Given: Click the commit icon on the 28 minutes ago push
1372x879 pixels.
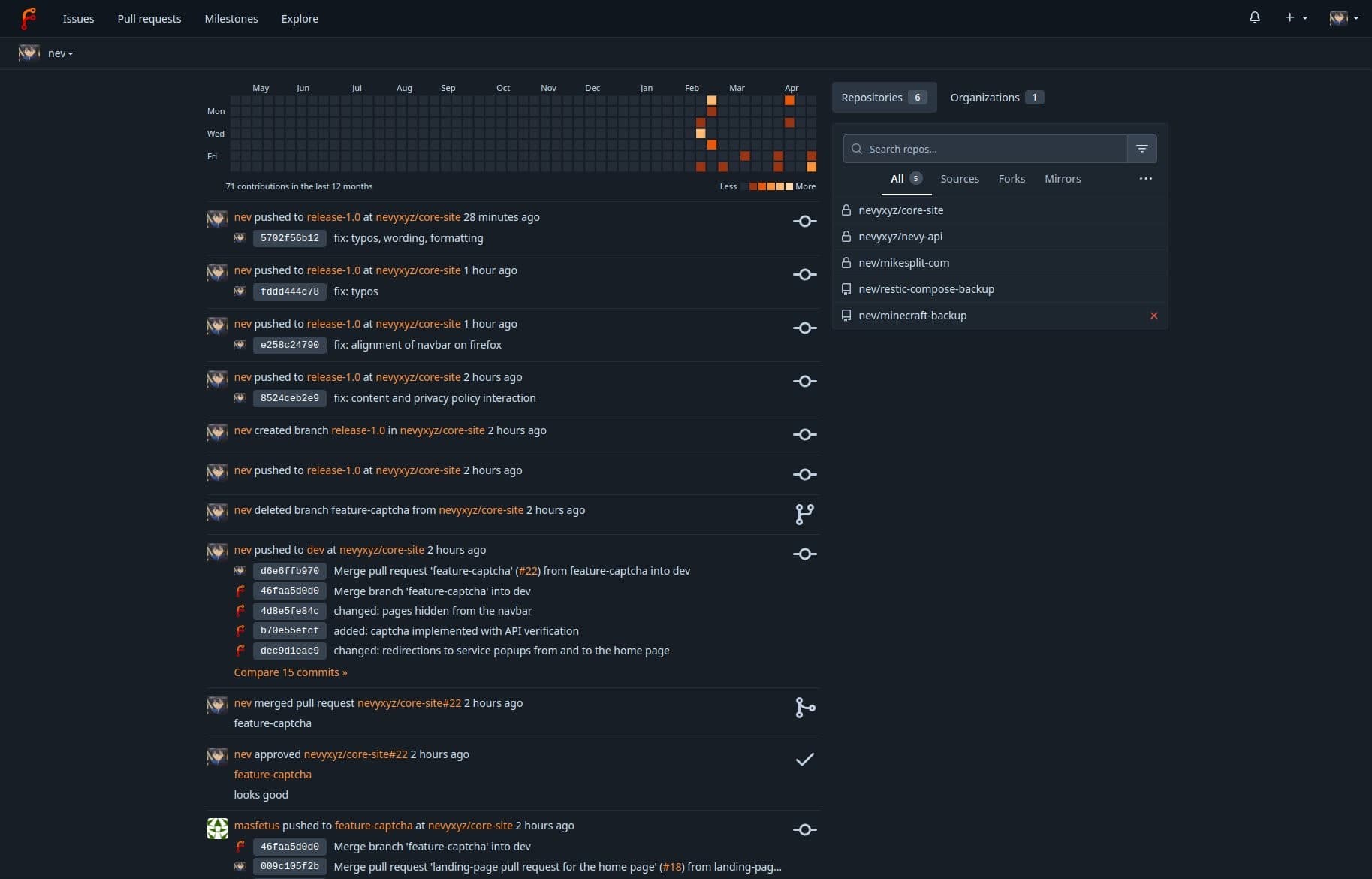Looking at the screenshot, I should (804, 222).
